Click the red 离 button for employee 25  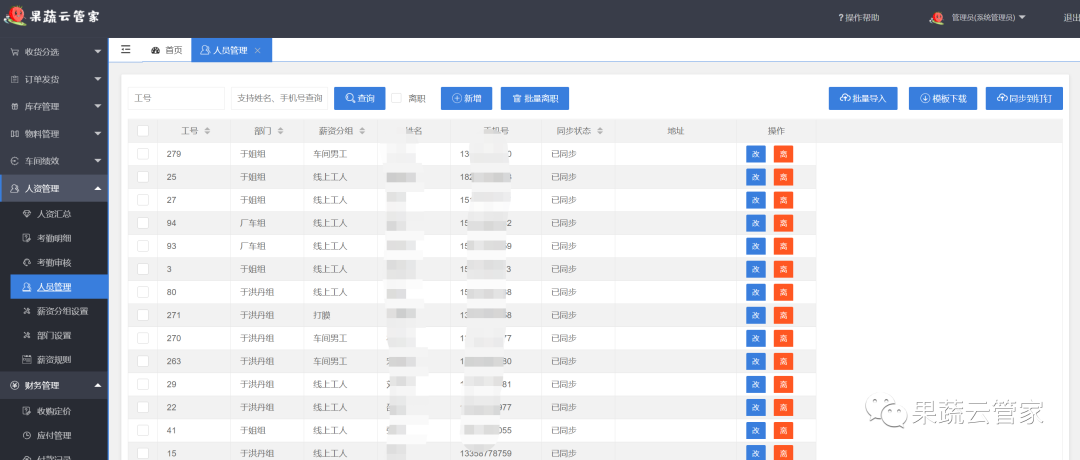click(x=783, y=177)
